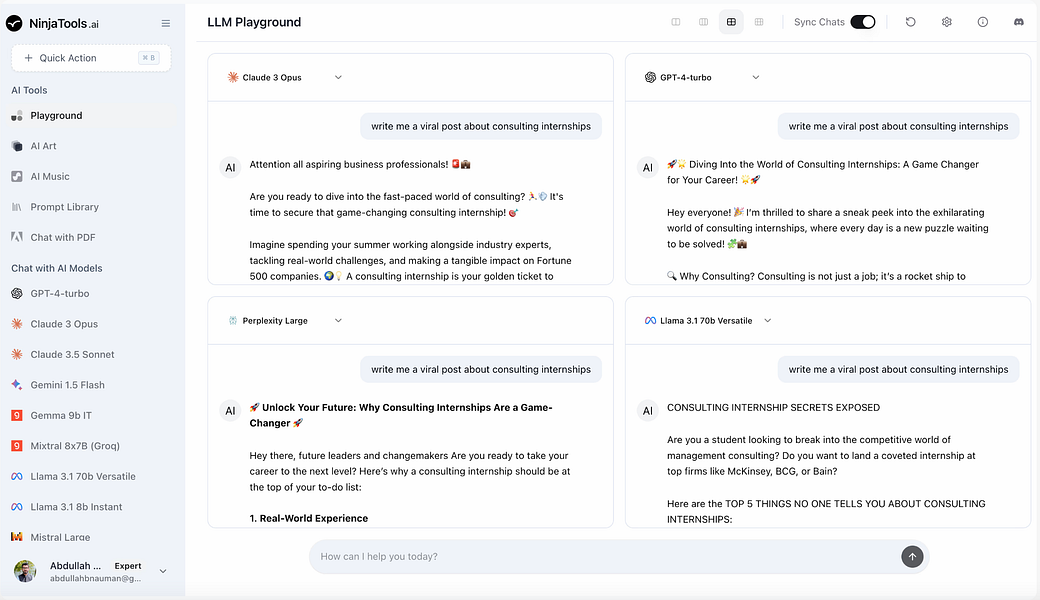Collapse the sidebar with hamburger icon
This screenshot has width=1040, height=600.
166,23
